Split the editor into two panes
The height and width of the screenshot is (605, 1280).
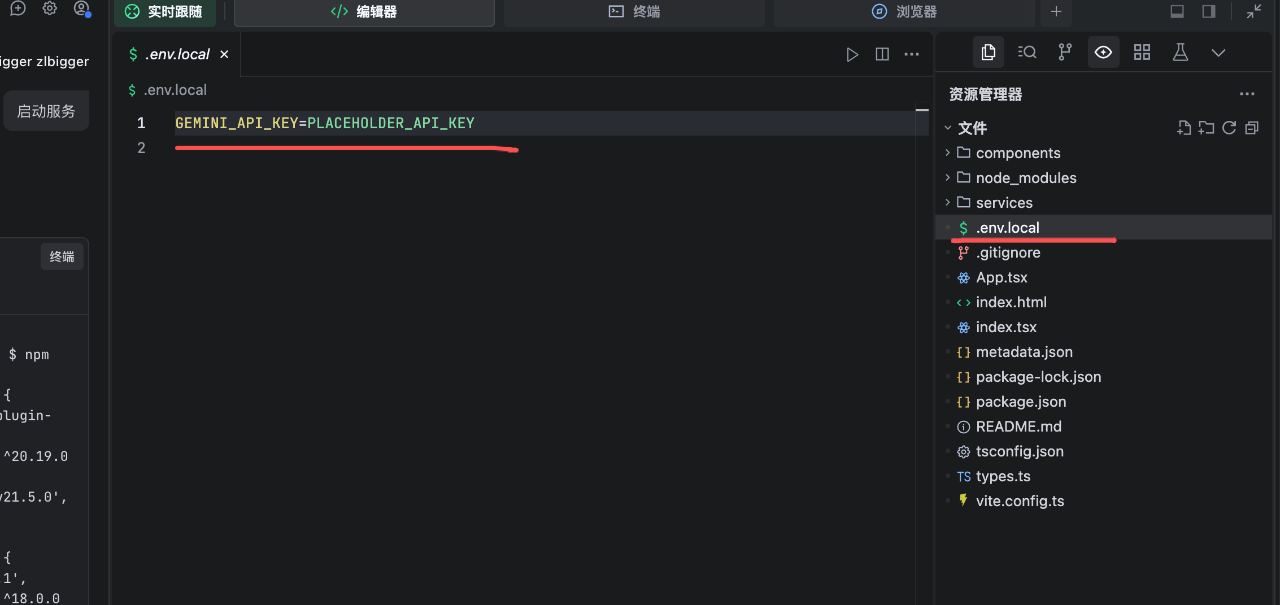coord(882,54)
